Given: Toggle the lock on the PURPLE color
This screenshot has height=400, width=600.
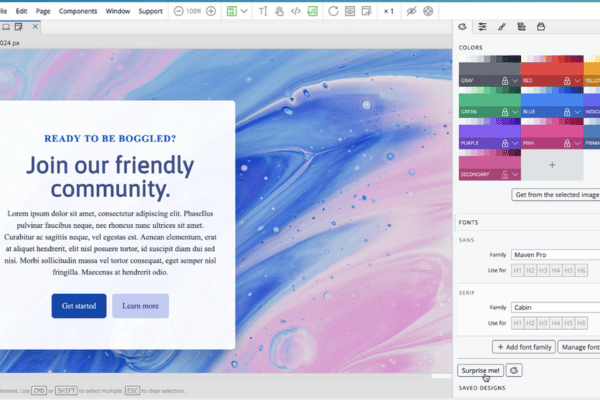Looking at the screenshot, I should point(505,143).
